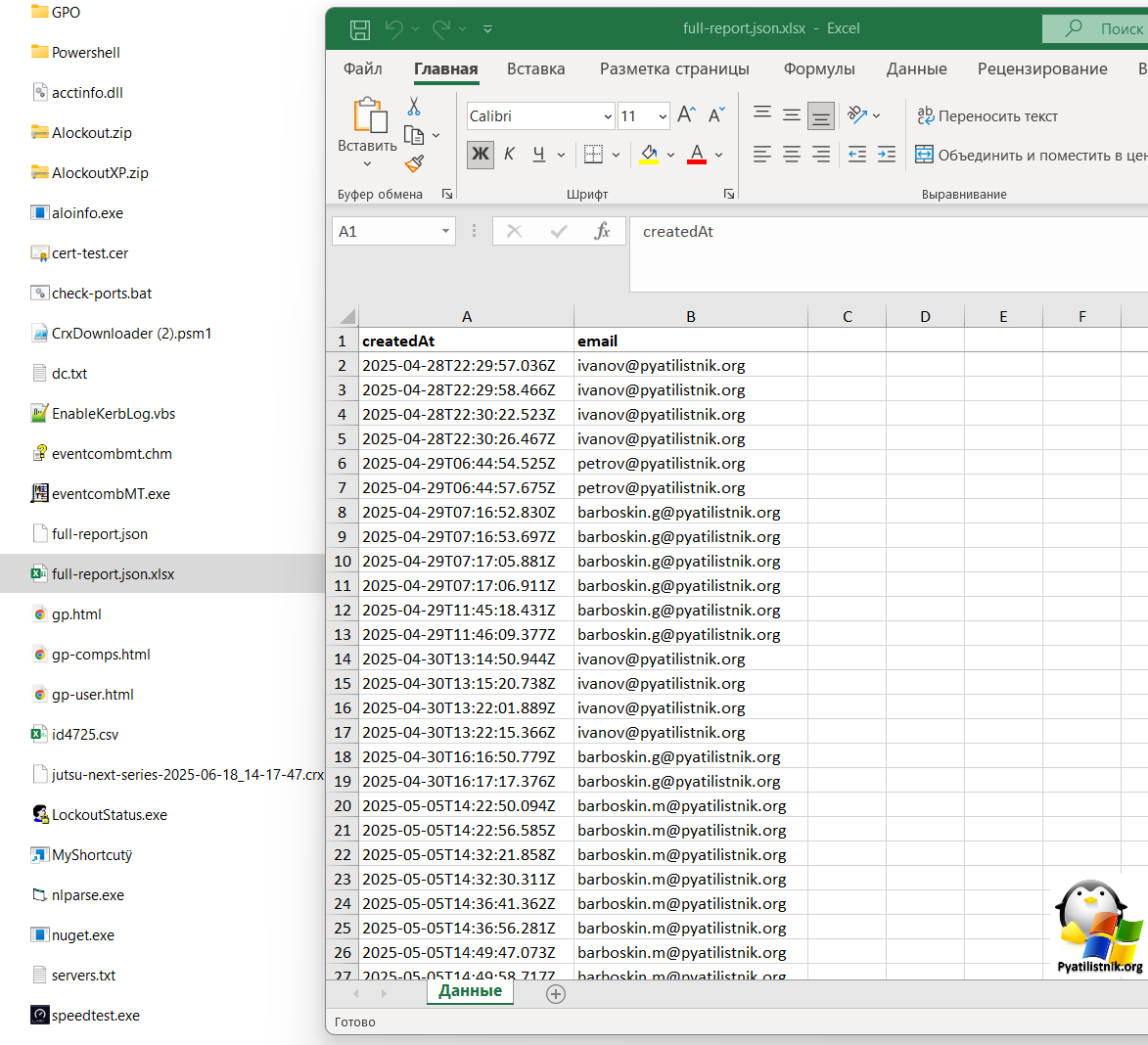Image resolution: width=1148 pixels, height=1045 pixels.
Task: Increase font size with large A icon
Action: [x=687, y=114]
